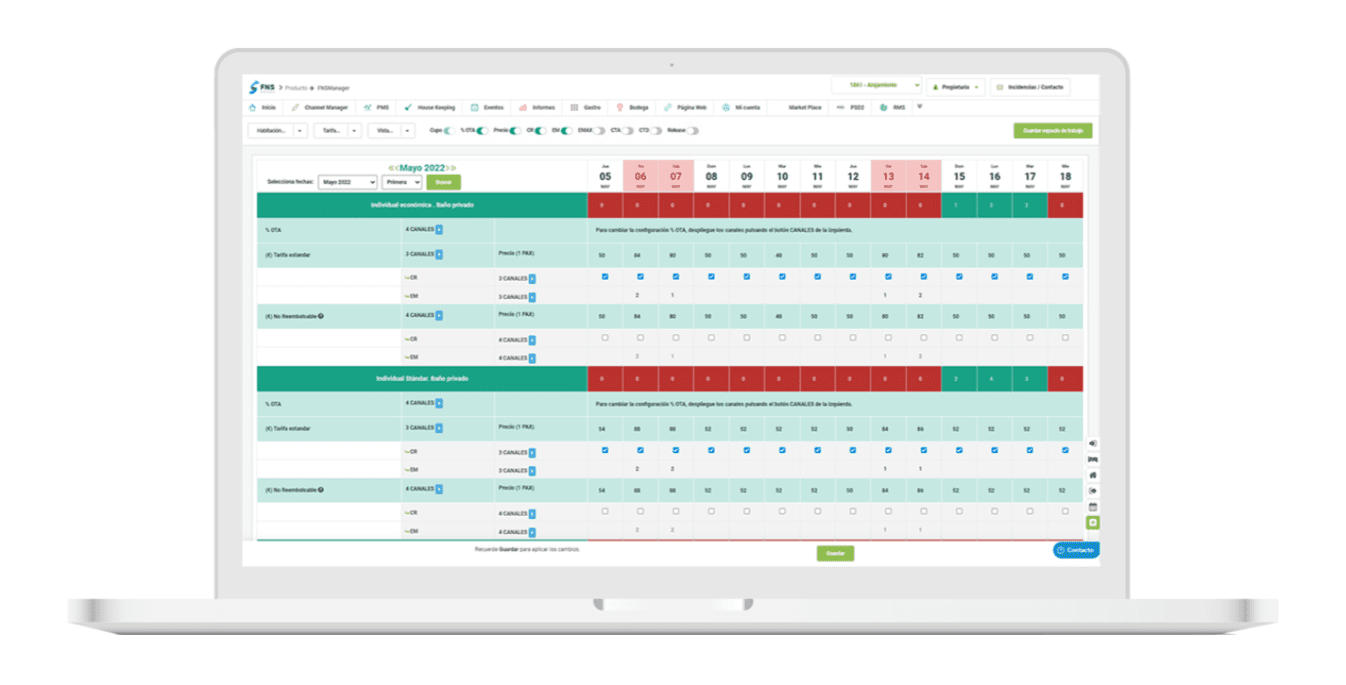Viewport: 1346px width, 685px height.
Task: Enable the Release switch
Action: point(692,130)
